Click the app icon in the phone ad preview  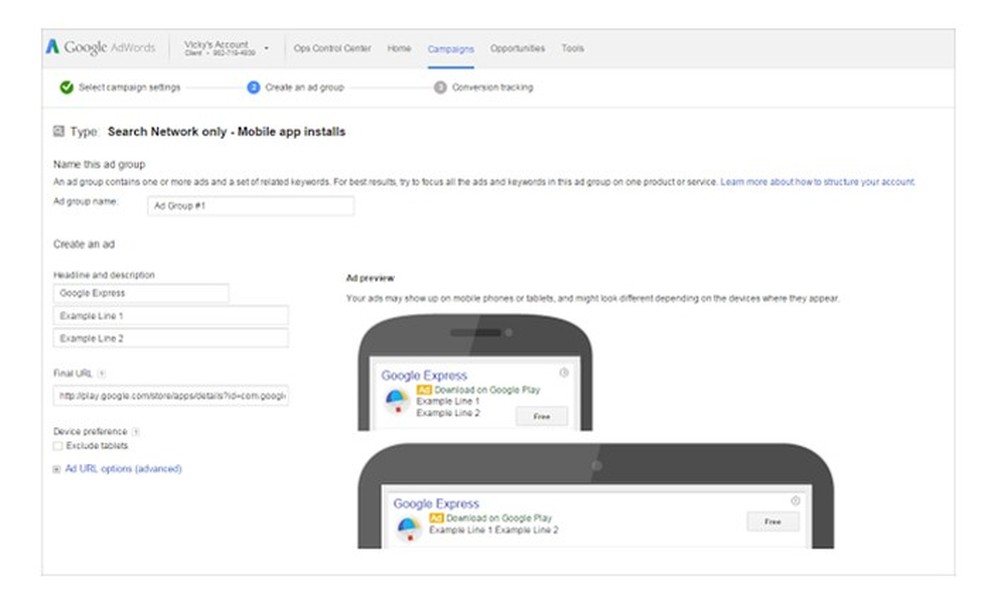398,400
